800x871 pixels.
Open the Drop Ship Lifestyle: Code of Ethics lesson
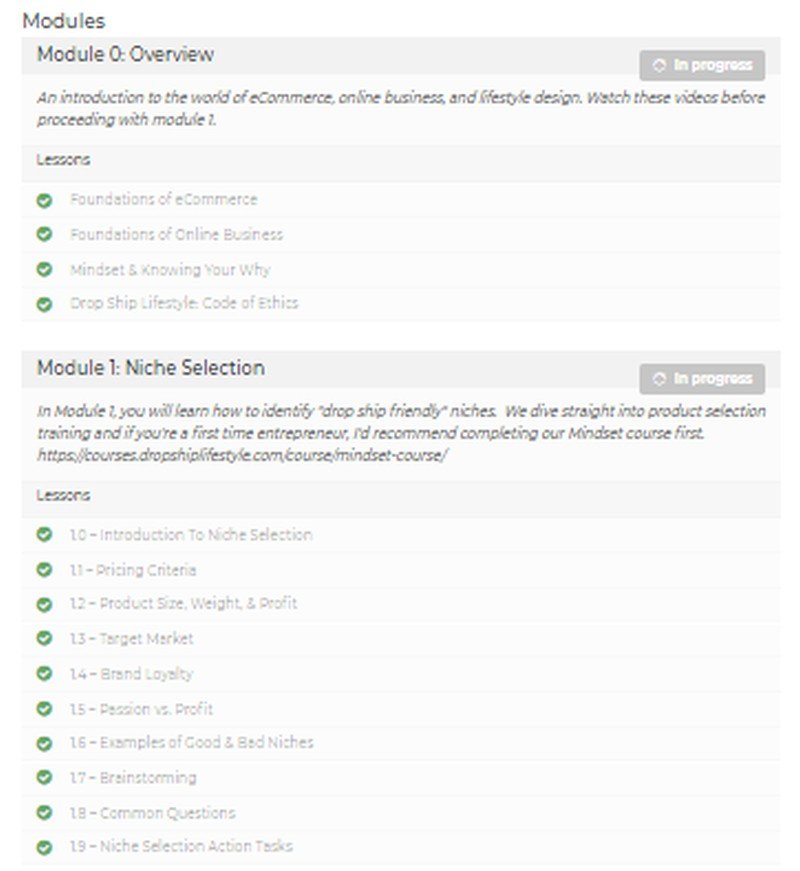tap(184, 304)
